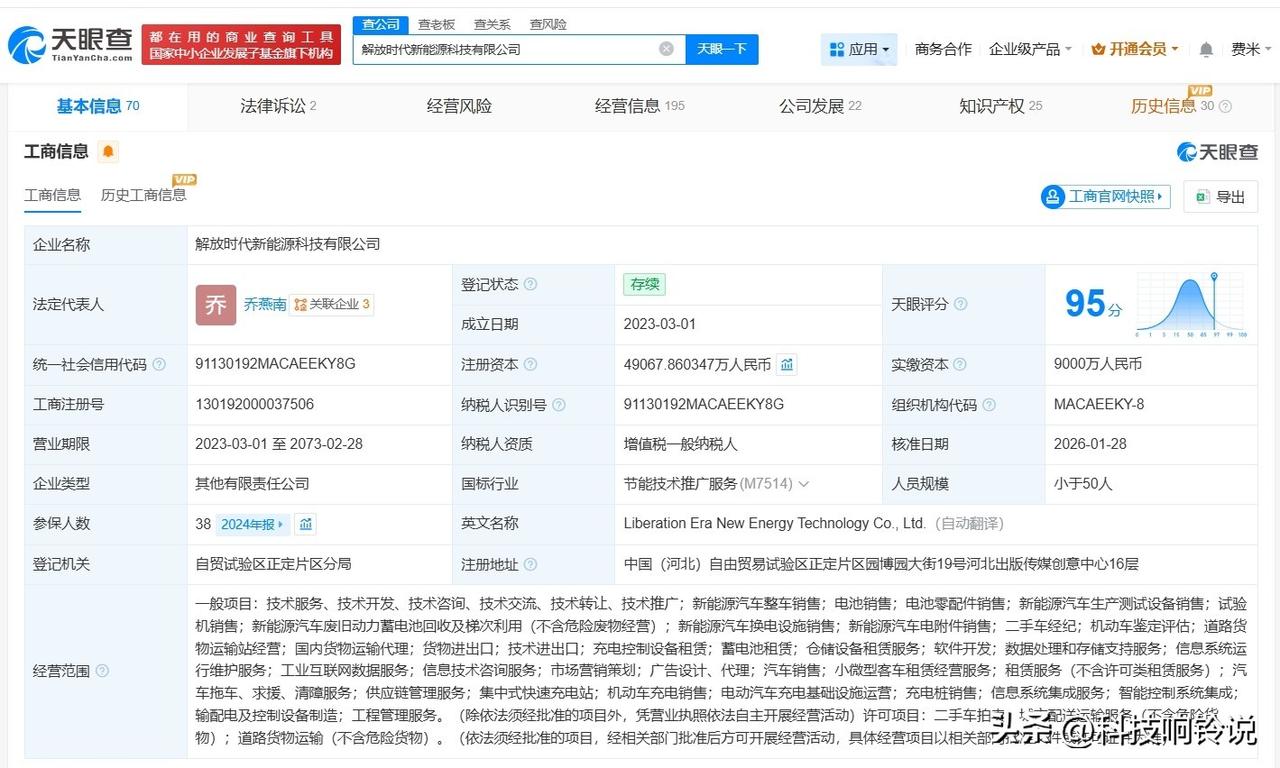1280x768 pixels.
Task: Open the 历史信息 VIP tab
Action: point(1172,106)
